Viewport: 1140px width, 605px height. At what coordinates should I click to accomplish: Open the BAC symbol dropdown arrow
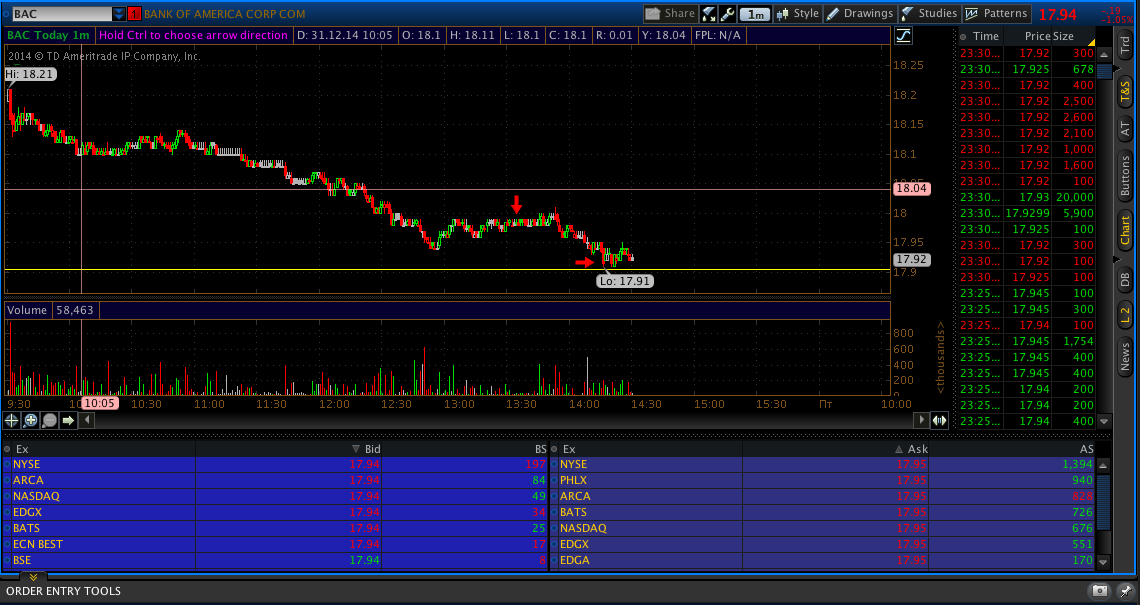120,14
